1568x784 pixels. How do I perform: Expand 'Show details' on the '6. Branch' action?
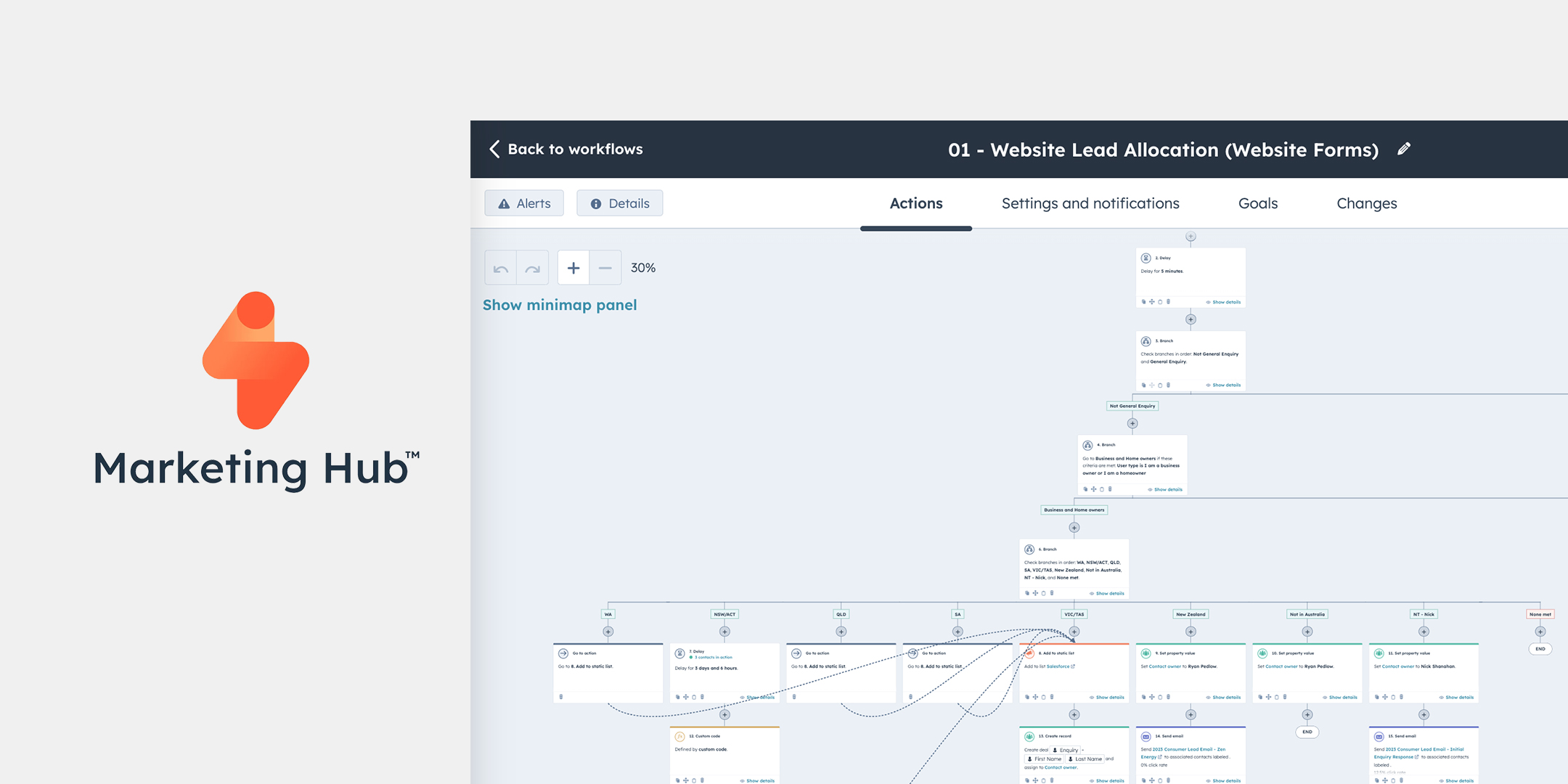click(x=1109, y=593)
